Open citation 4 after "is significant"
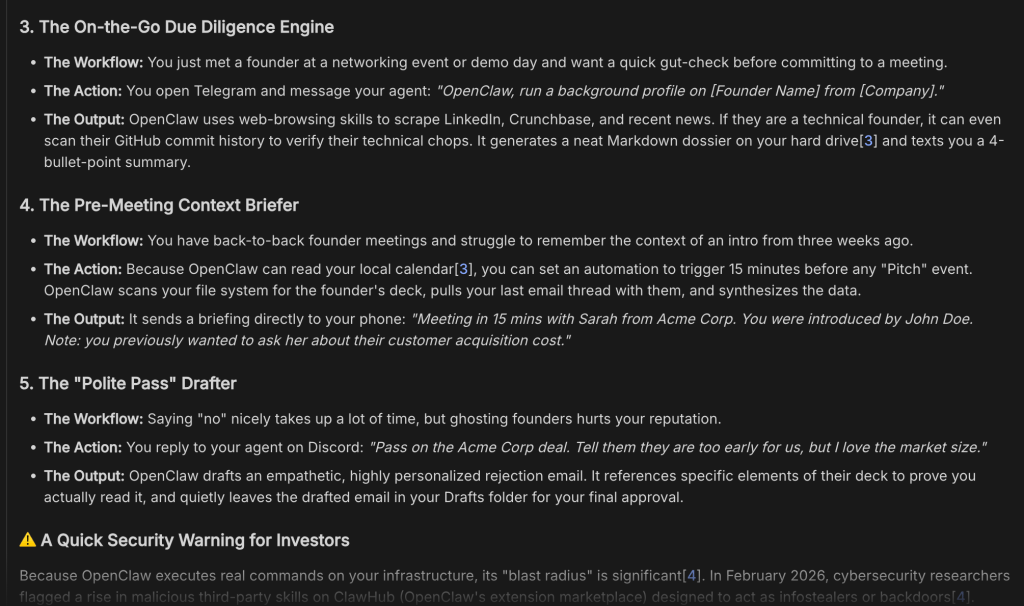Viewport: 1024px width, 606px height. click(x=691, y=576)
